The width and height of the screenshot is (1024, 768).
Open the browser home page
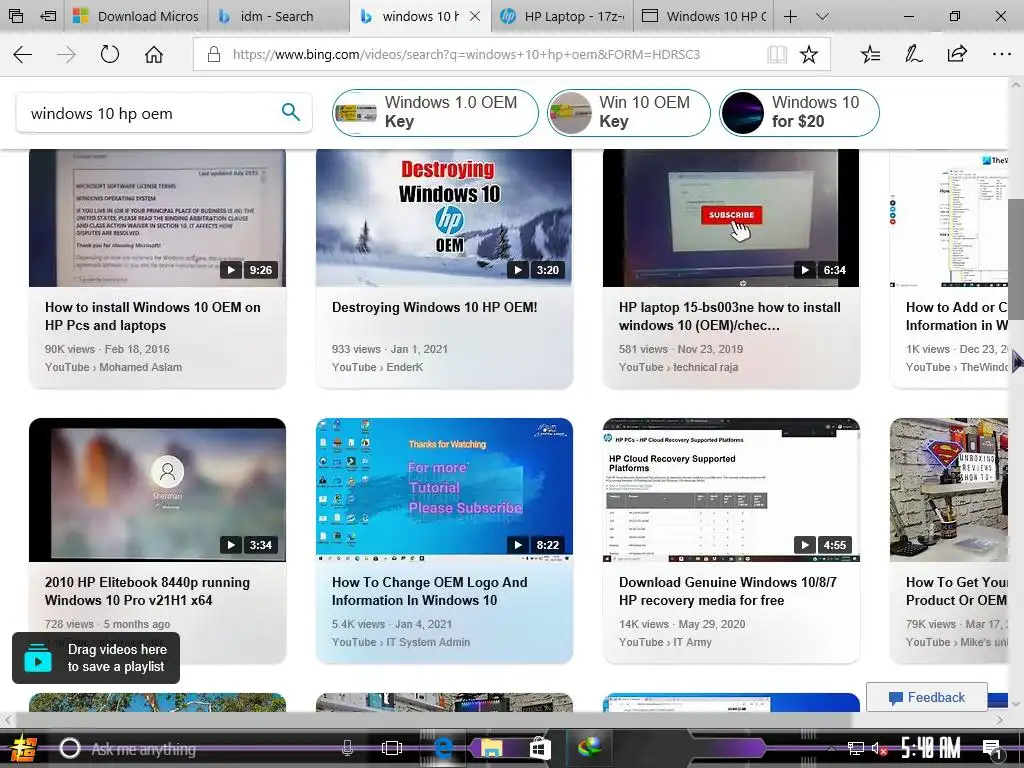pyautogui.click(x=154, y=54)
